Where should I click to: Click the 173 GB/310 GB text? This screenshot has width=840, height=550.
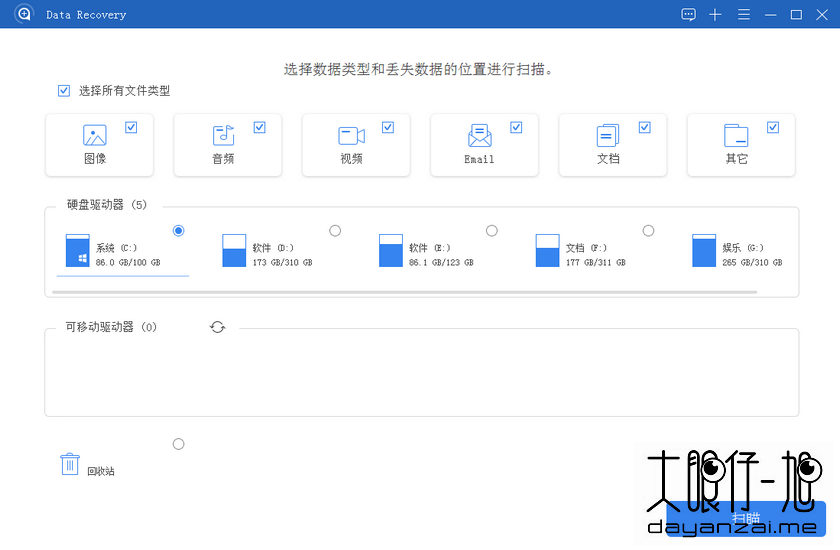tap(282, 262)
